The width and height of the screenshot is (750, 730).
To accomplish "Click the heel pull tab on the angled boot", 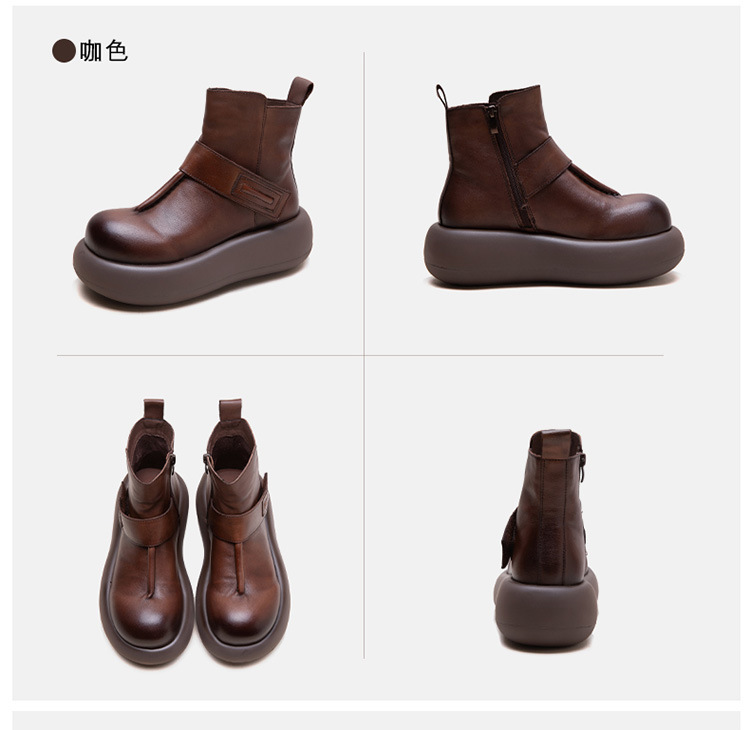I will pos(301,90).
